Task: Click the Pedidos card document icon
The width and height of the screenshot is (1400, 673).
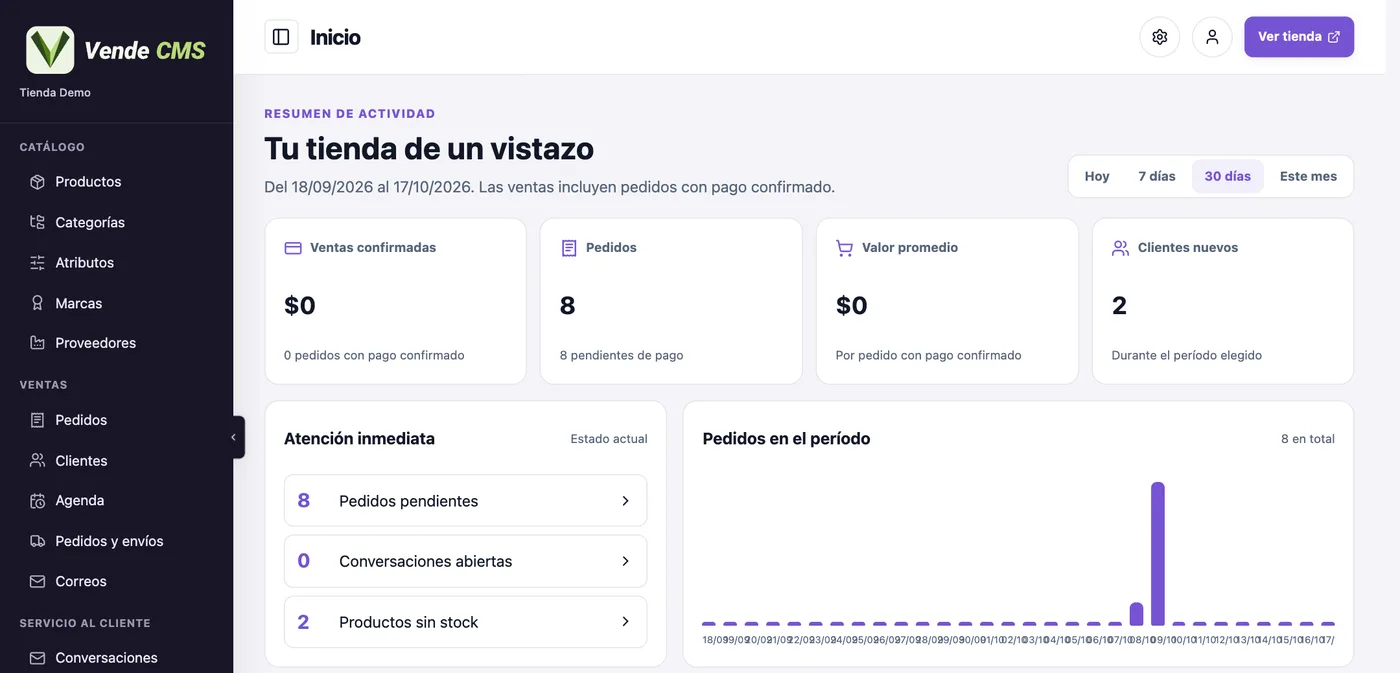Action: coord(569,248)
